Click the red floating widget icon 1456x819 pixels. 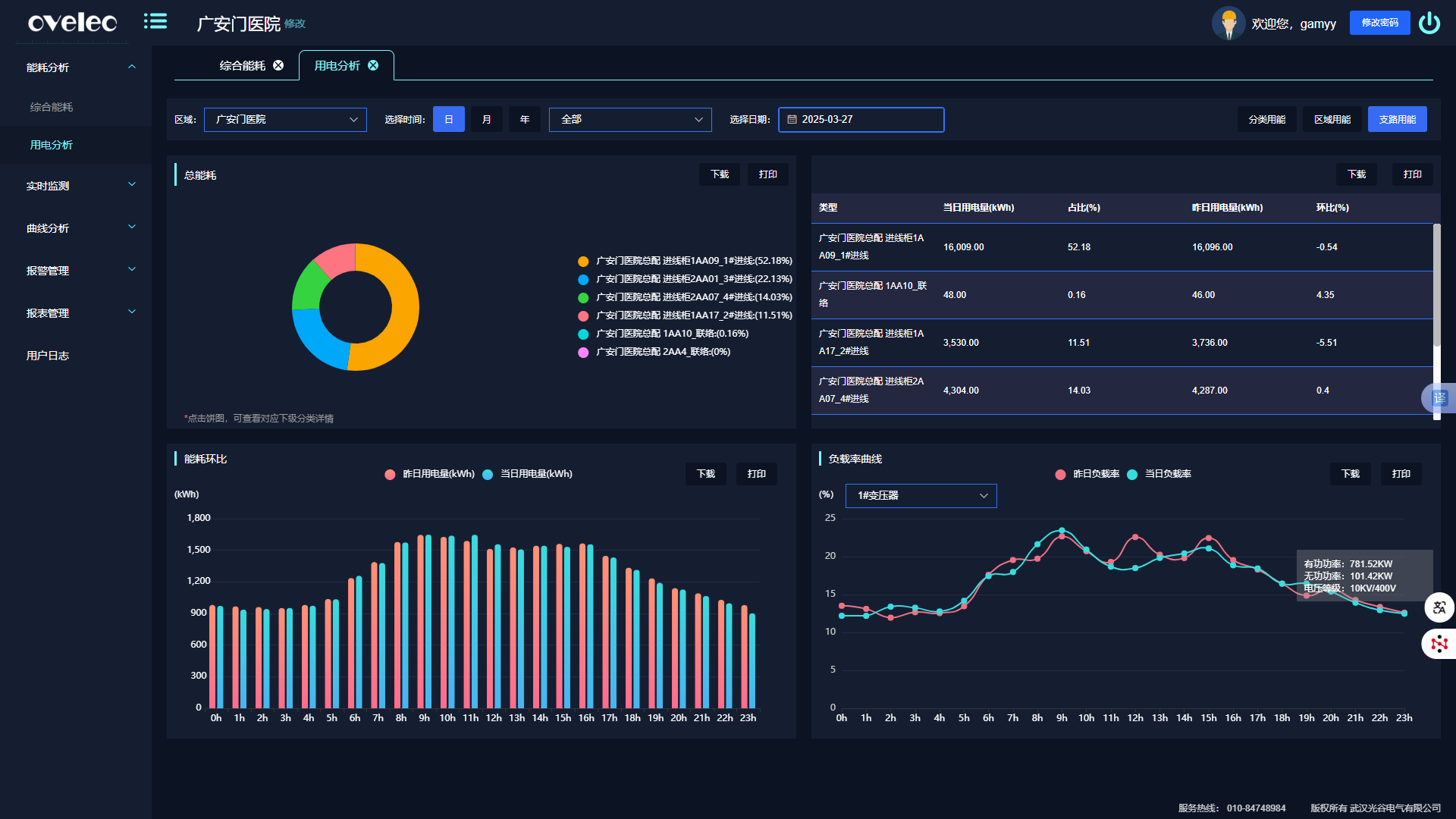tap(1439, 645)
